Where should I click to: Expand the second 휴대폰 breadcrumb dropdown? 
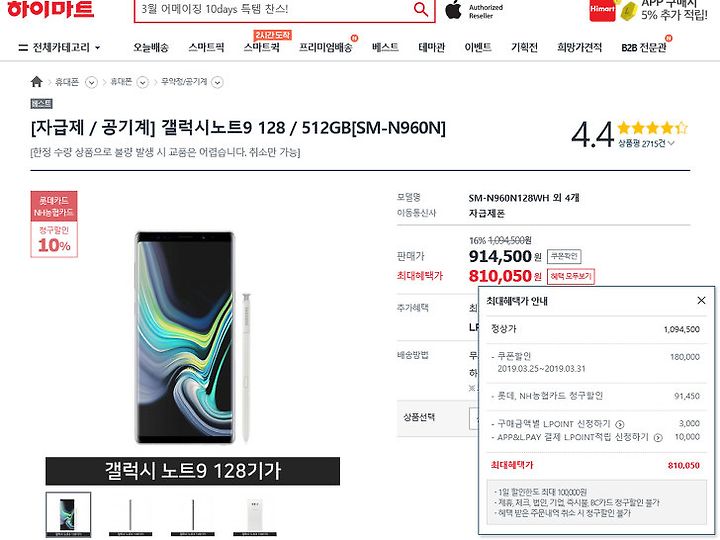coord(143,82)
